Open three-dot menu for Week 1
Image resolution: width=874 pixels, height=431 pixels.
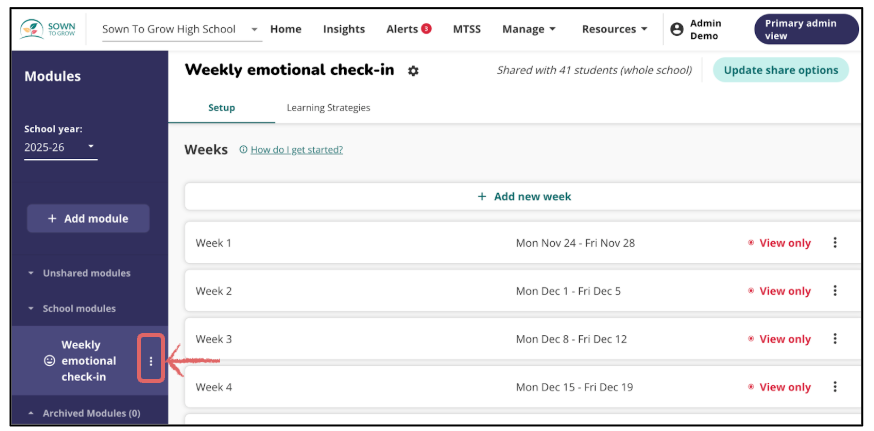(x=835, y=243)
